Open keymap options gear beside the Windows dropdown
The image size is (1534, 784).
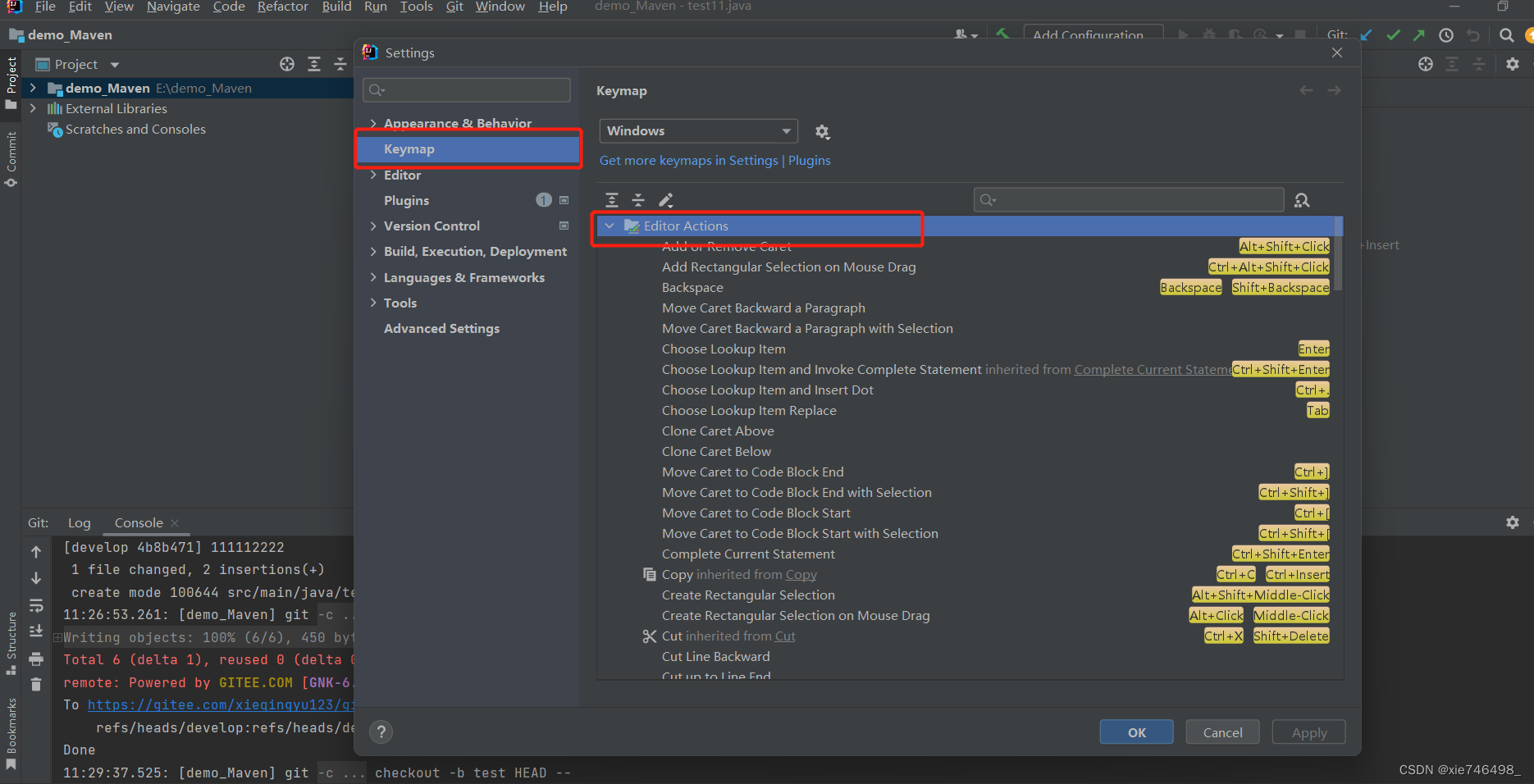point(822,131)
